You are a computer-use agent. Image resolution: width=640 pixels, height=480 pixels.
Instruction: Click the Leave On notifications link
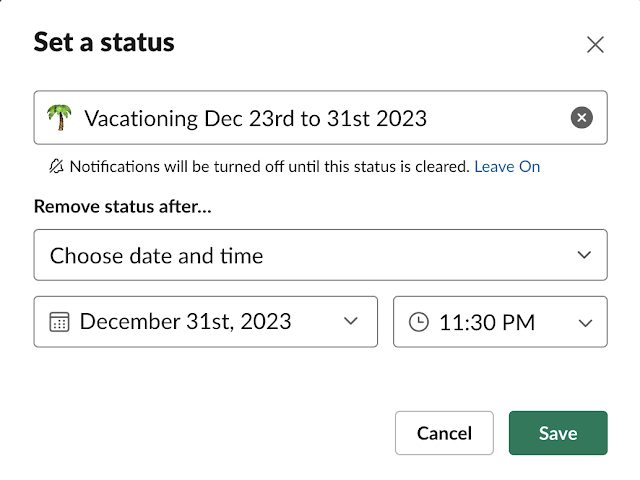click(x=507, y=167)
